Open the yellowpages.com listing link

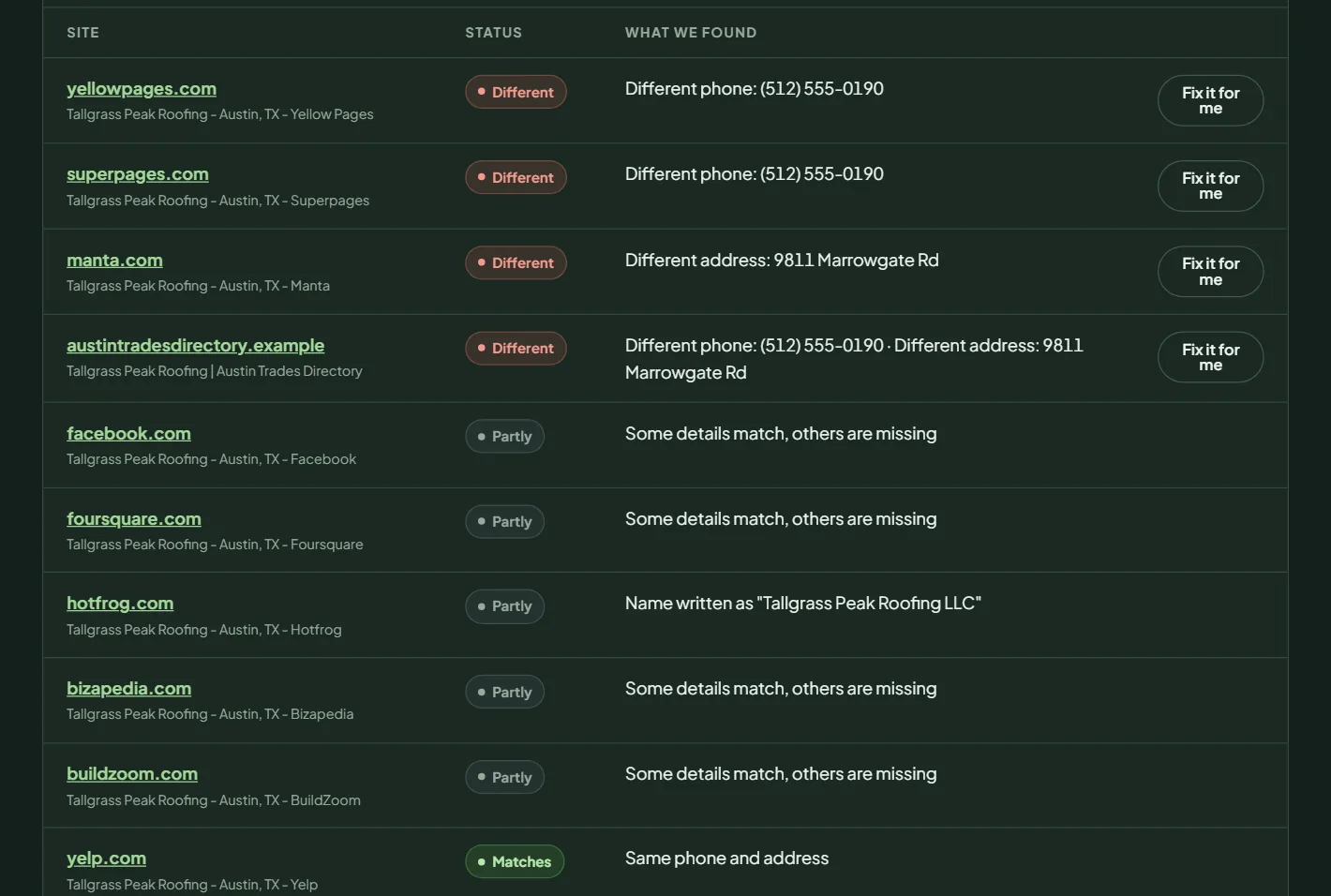coord(142,89)
